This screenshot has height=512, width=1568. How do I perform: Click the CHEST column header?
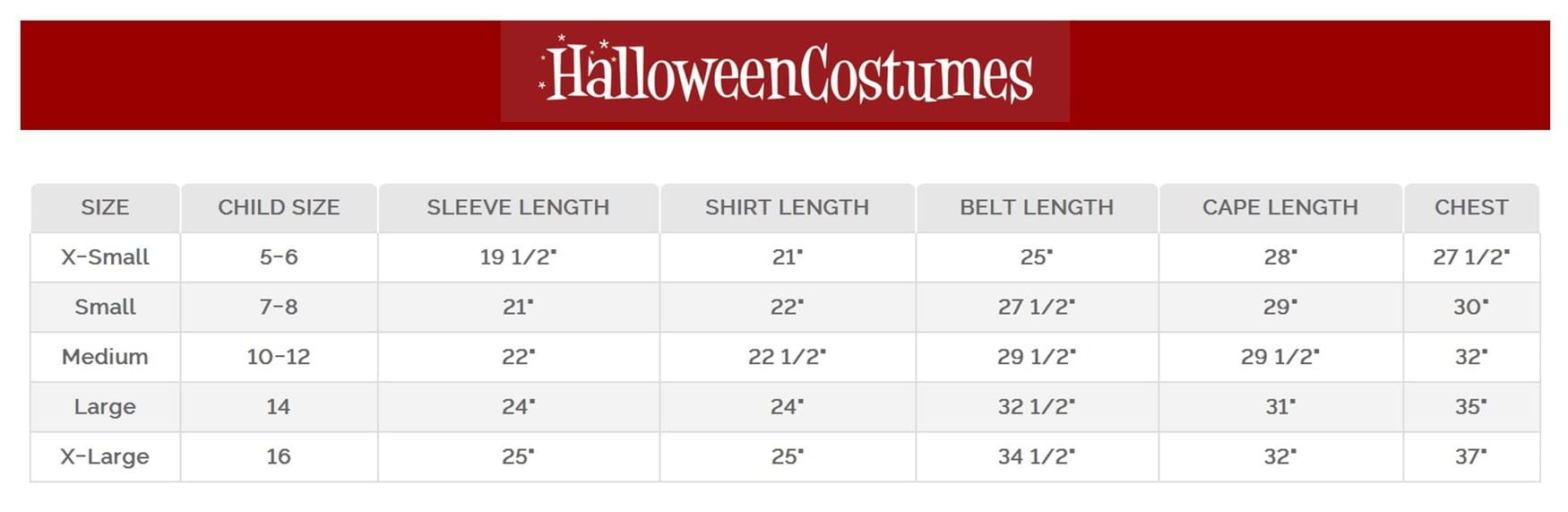pos(1470,208)
